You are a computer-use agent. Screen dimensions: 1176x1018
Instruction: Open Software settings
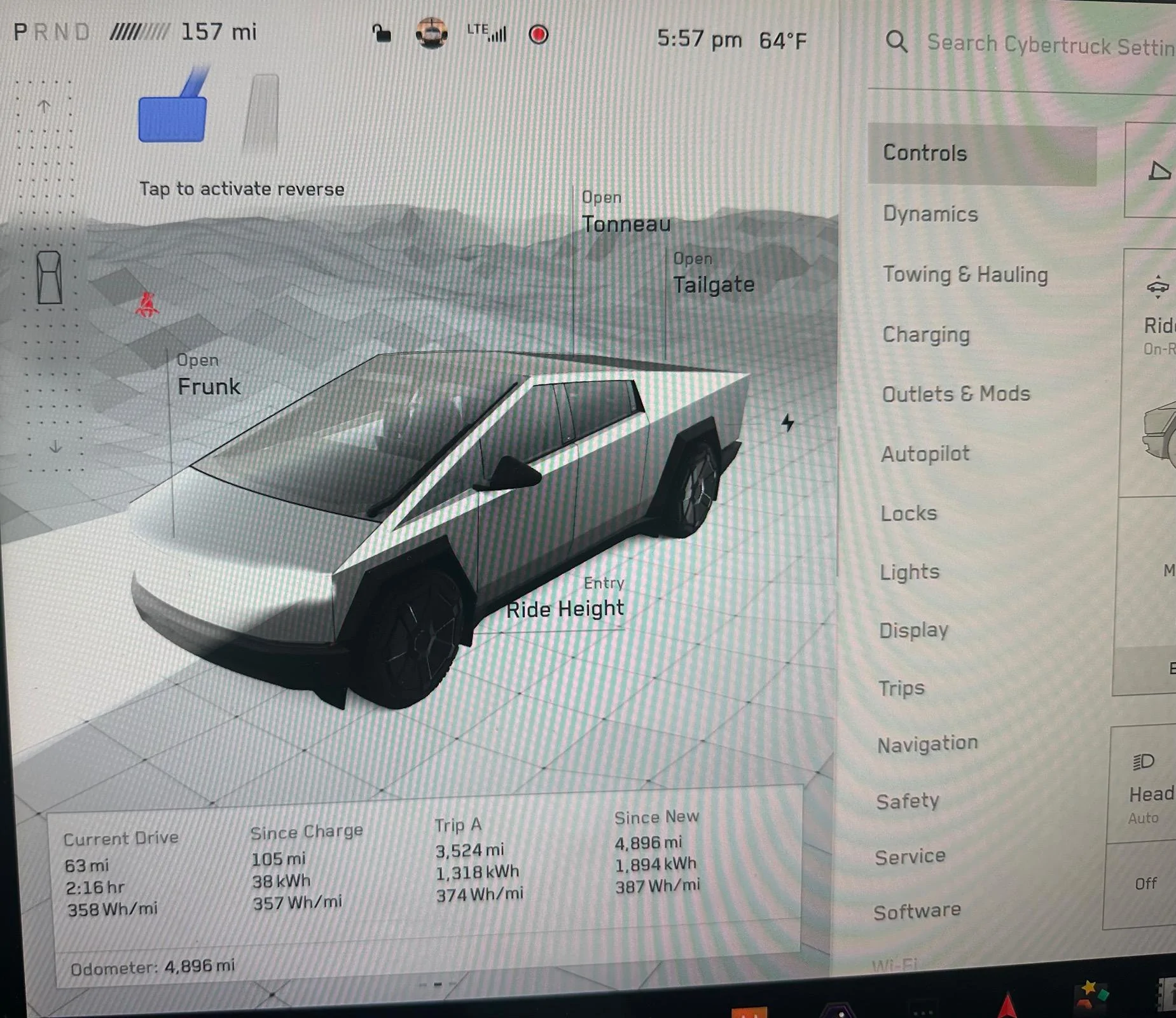917,912
